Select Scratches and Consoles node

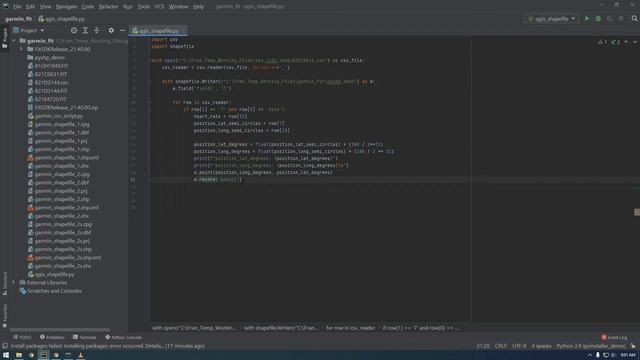pyautogui.click(x=54, y=291)
